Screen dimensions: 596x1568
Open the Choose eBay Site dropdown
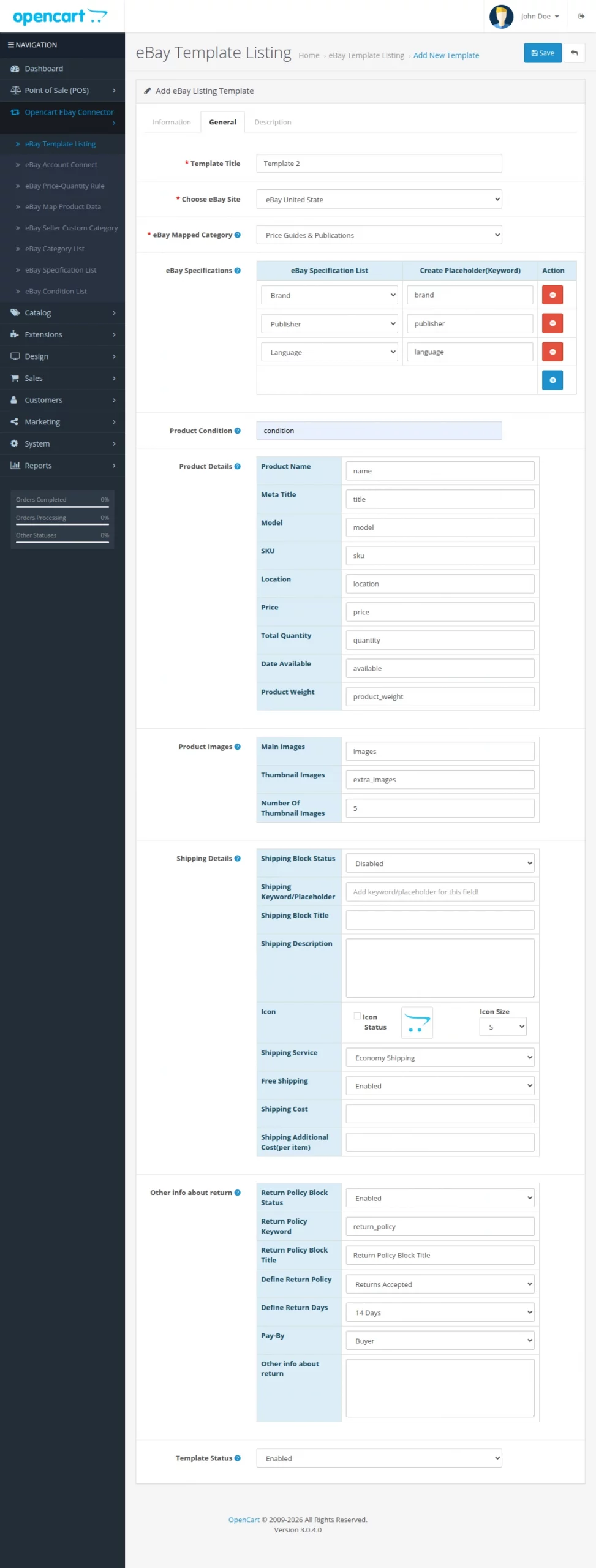coord(379,200)
